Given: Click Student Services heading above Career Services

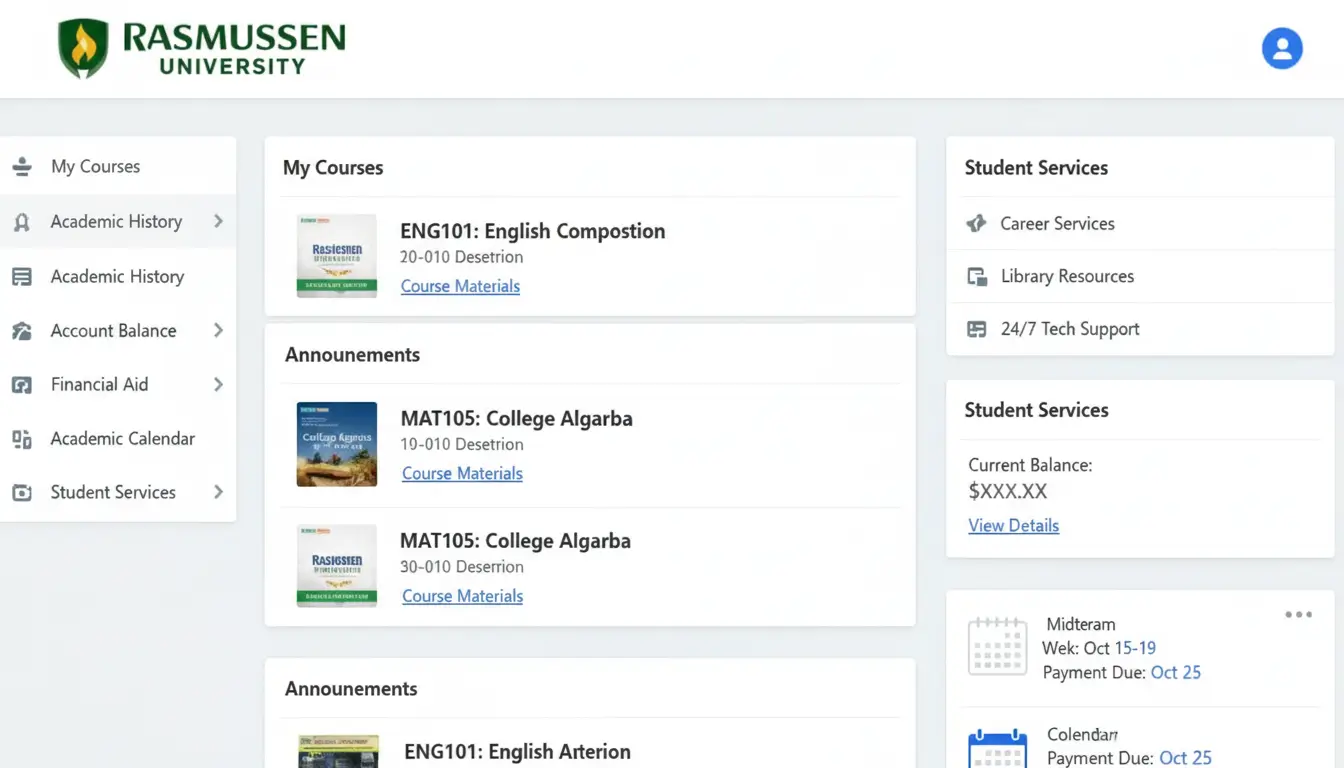Looking at the screenshot, I should [1036, 168].
